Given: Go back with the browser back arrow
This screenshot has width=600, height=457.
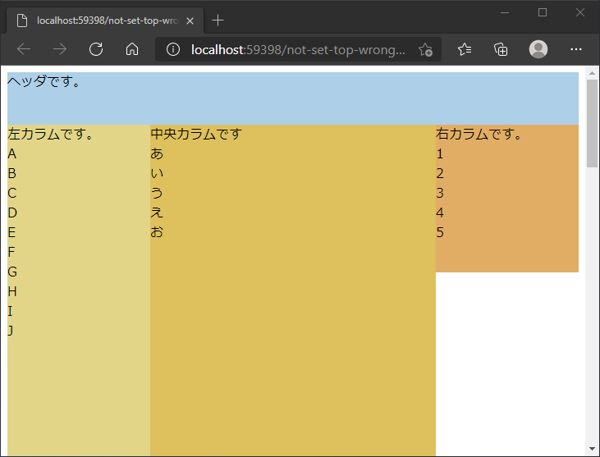Looking at the screenshot, I should (x=24, y=49).
